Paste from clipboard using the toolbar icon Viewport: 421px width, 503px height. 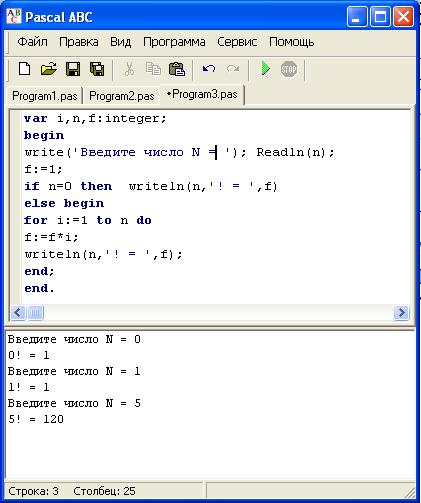(x=177, y=69)
